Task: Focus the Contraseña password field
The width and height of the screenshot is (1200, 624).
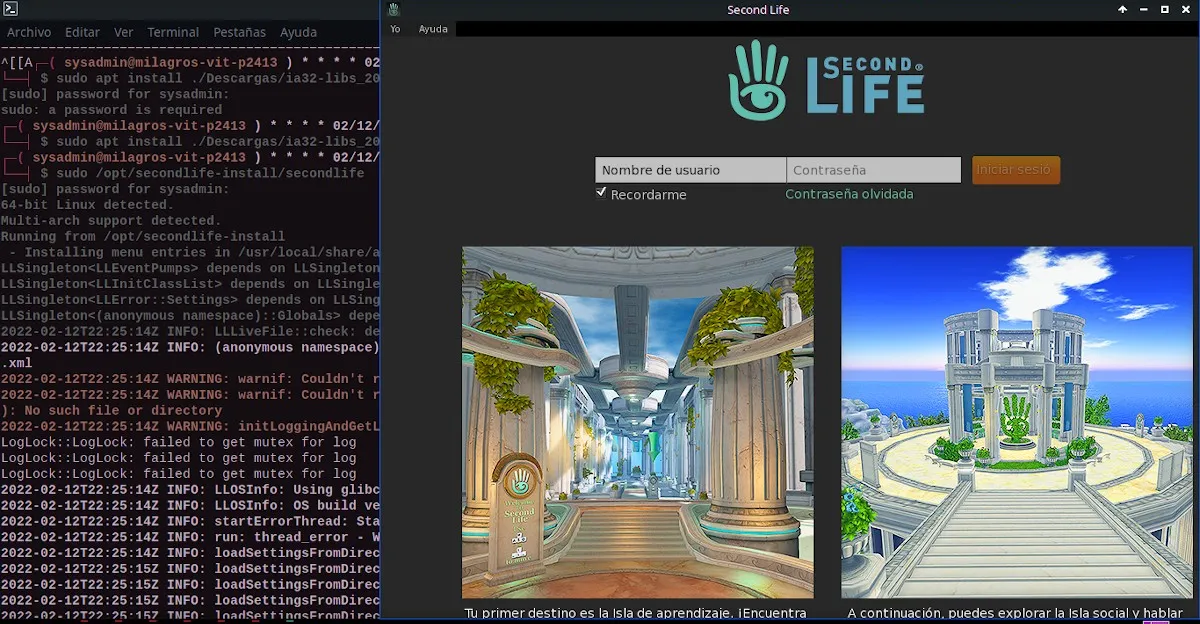Action: click(874, 170)
